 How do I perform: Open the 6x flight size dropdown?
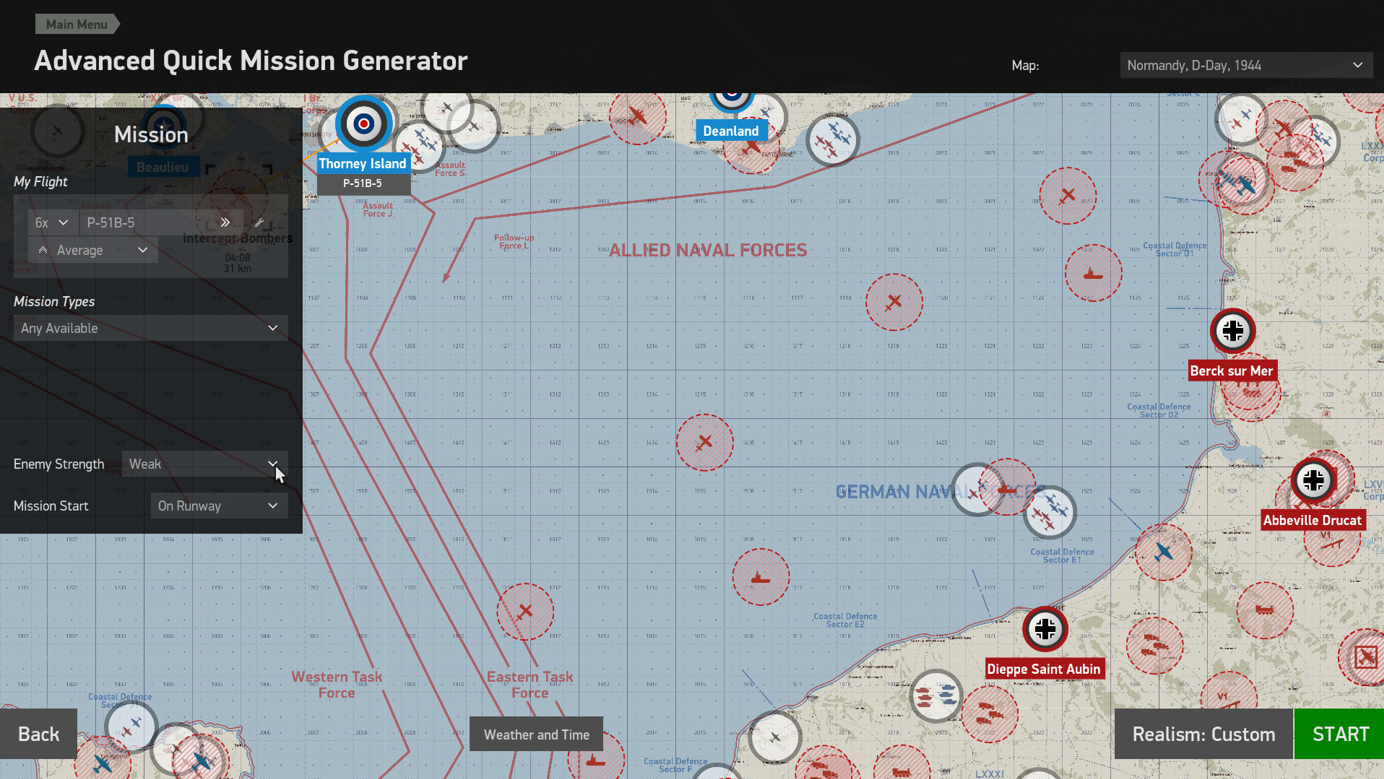click(x=52, y=222)
